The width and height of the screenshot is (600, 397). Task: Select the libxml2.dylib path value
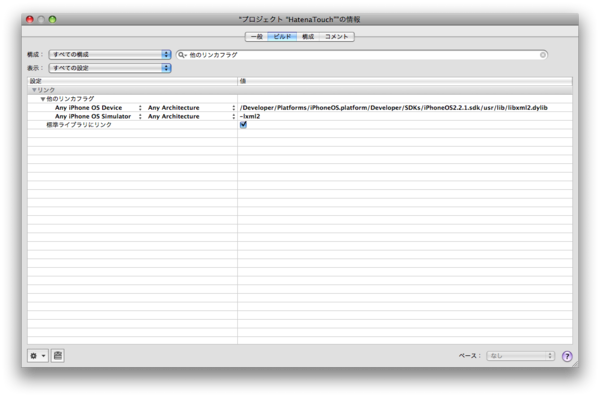(x=394, y=108)
